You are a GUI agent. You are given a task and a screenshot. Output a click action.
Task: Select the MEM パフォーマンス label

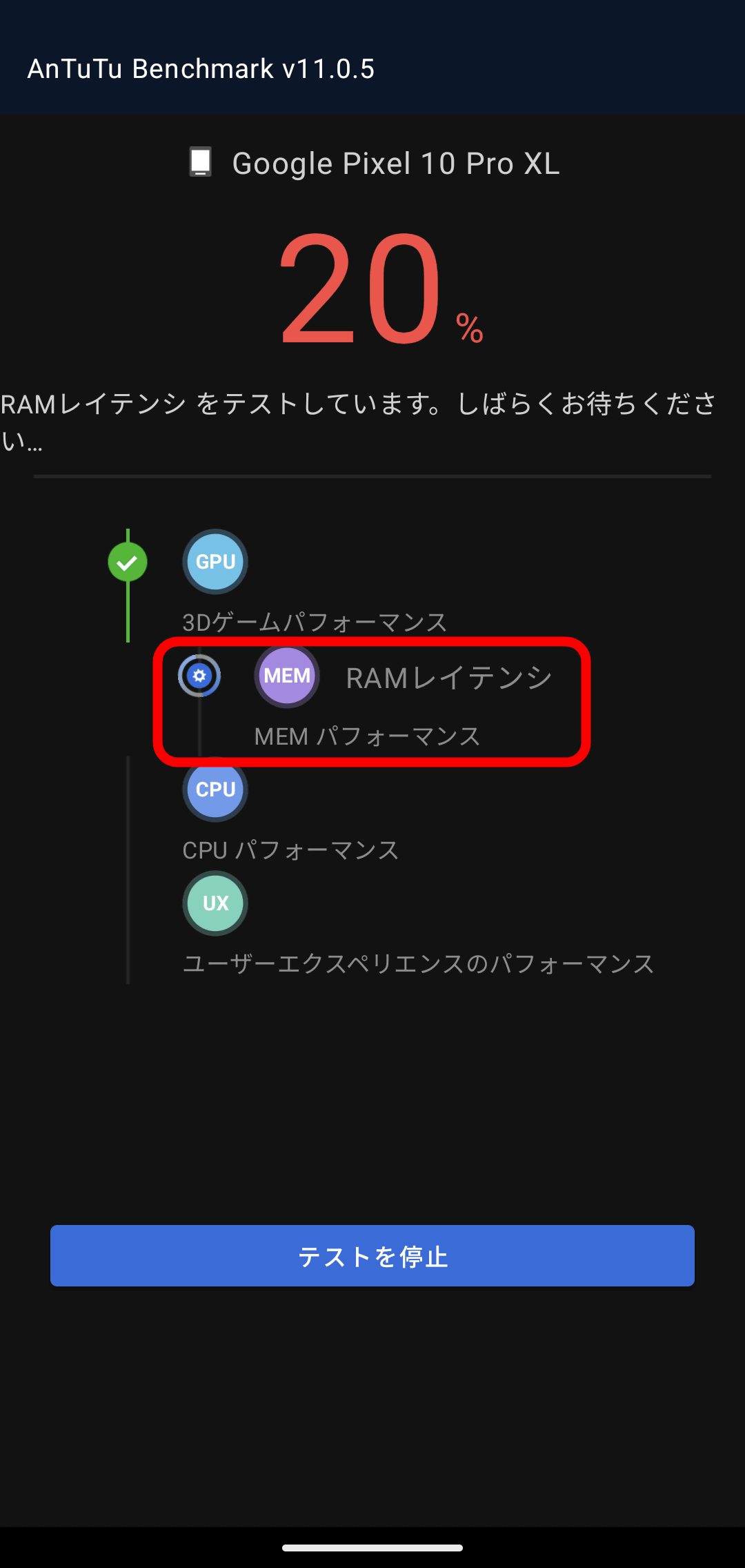[367, 736]
